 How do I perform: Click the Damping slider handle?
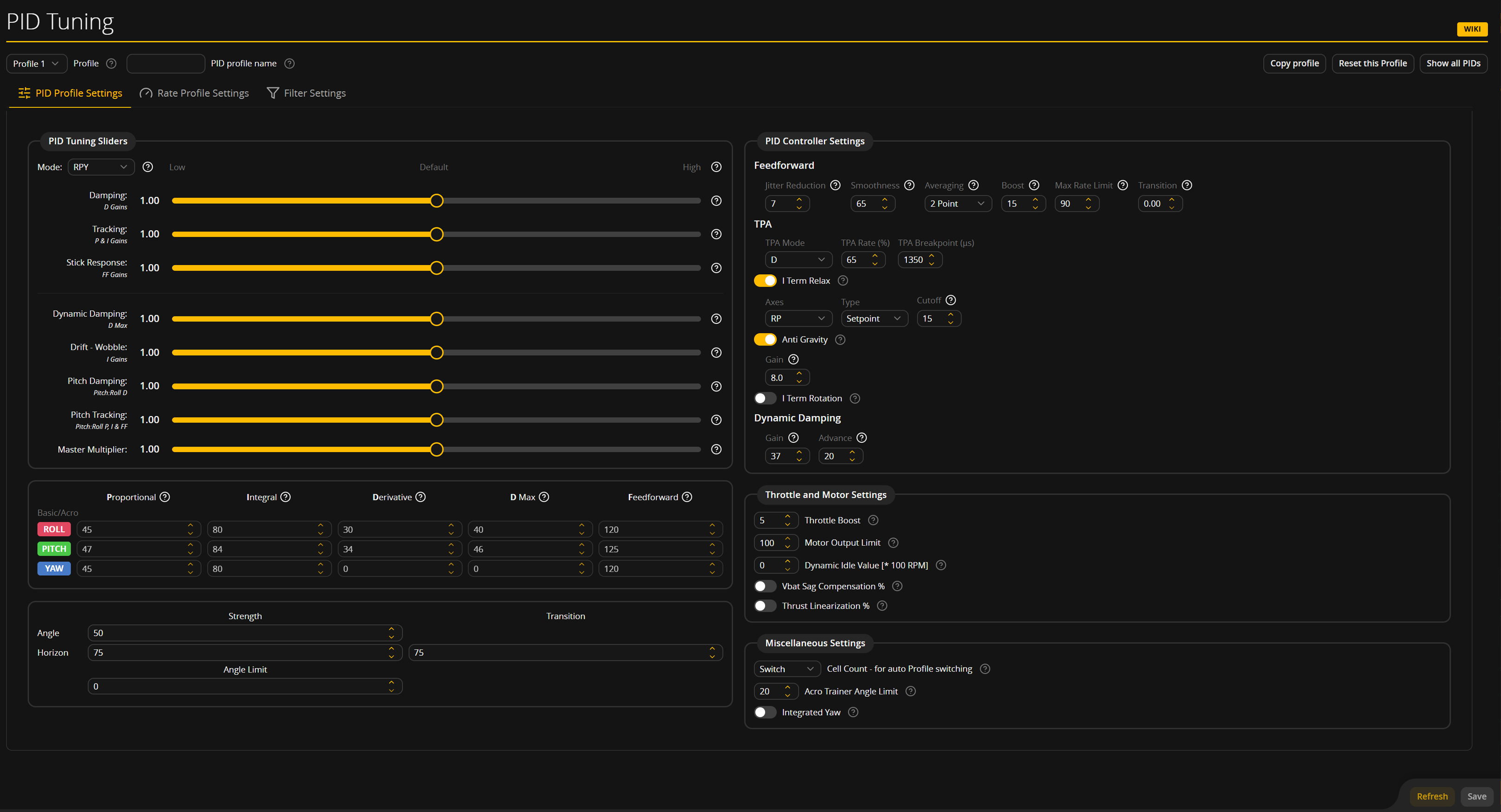pos(437,201)
